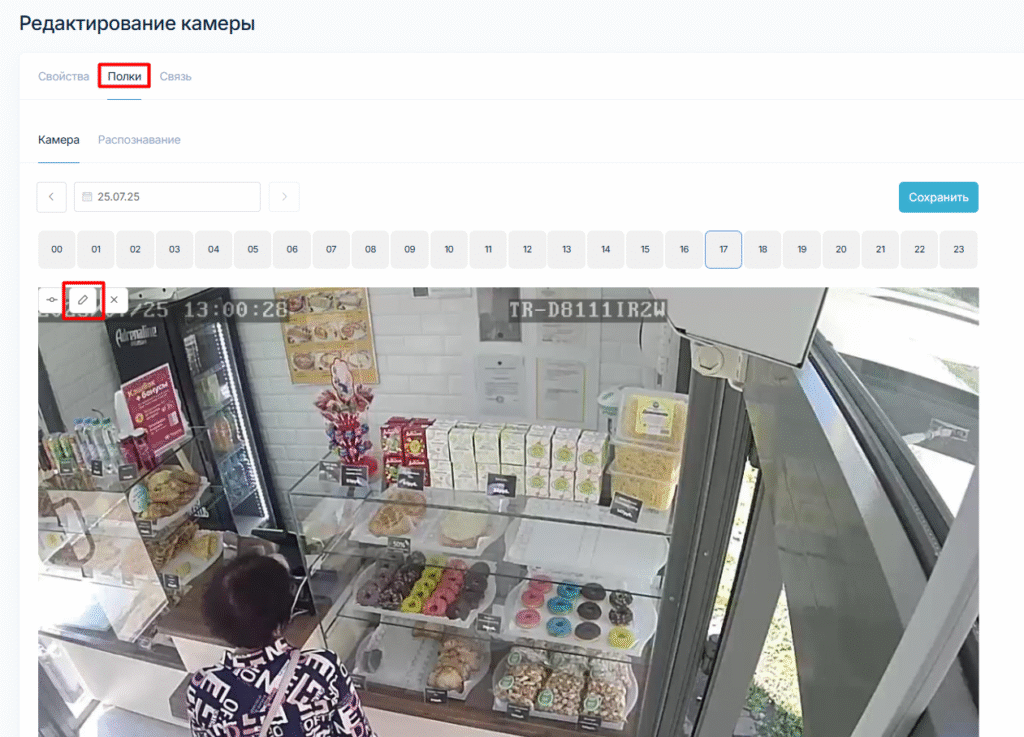Jump to hour 16
1024x737 pixels.
click(684, 249)
